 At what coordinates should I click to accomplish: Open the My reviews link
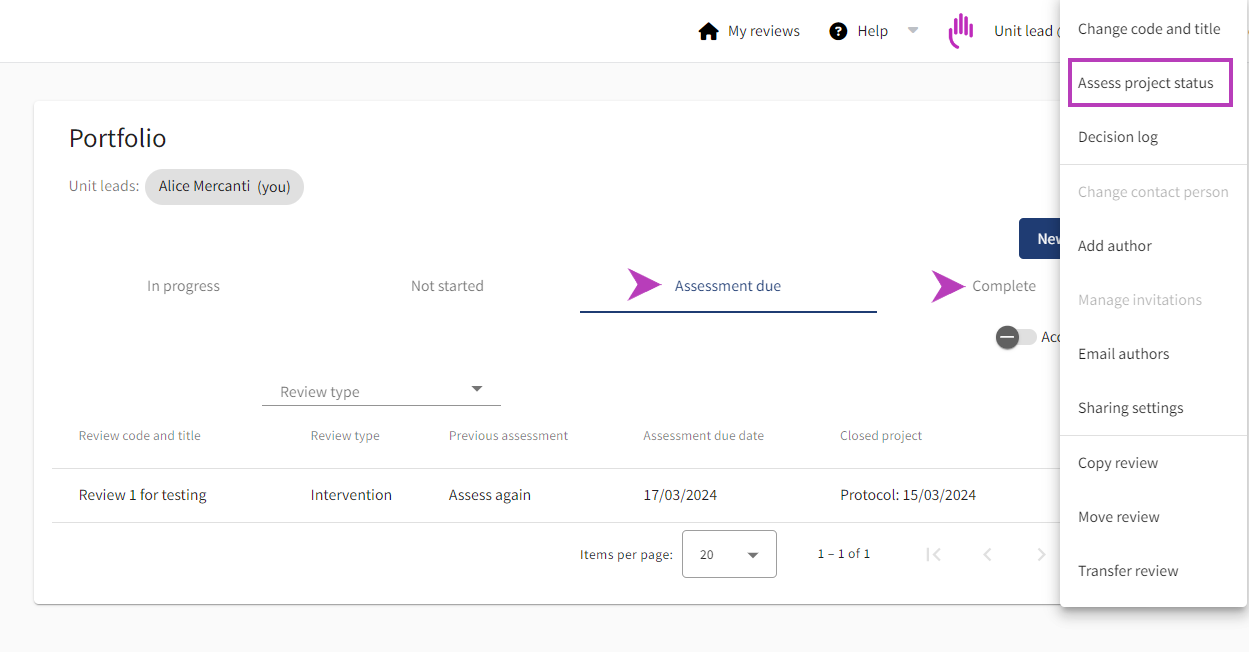(x=763, y=31)
